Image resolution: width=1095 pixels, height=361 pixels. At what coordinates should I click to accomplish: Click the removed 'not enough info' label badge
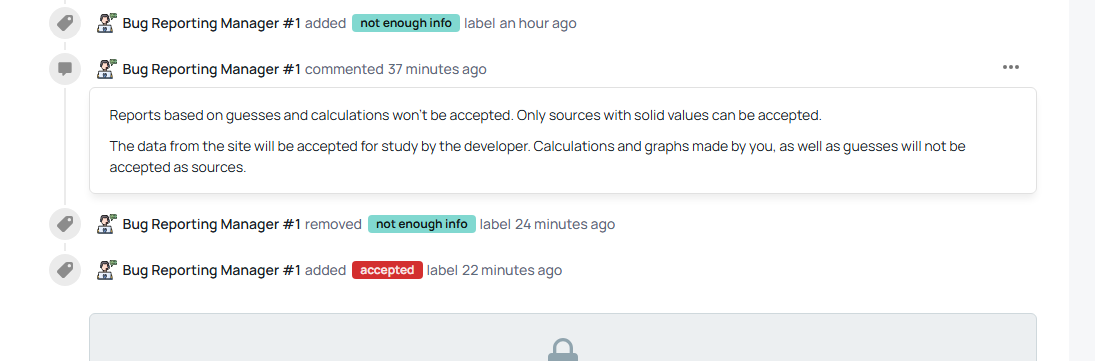tap(422, 224)
